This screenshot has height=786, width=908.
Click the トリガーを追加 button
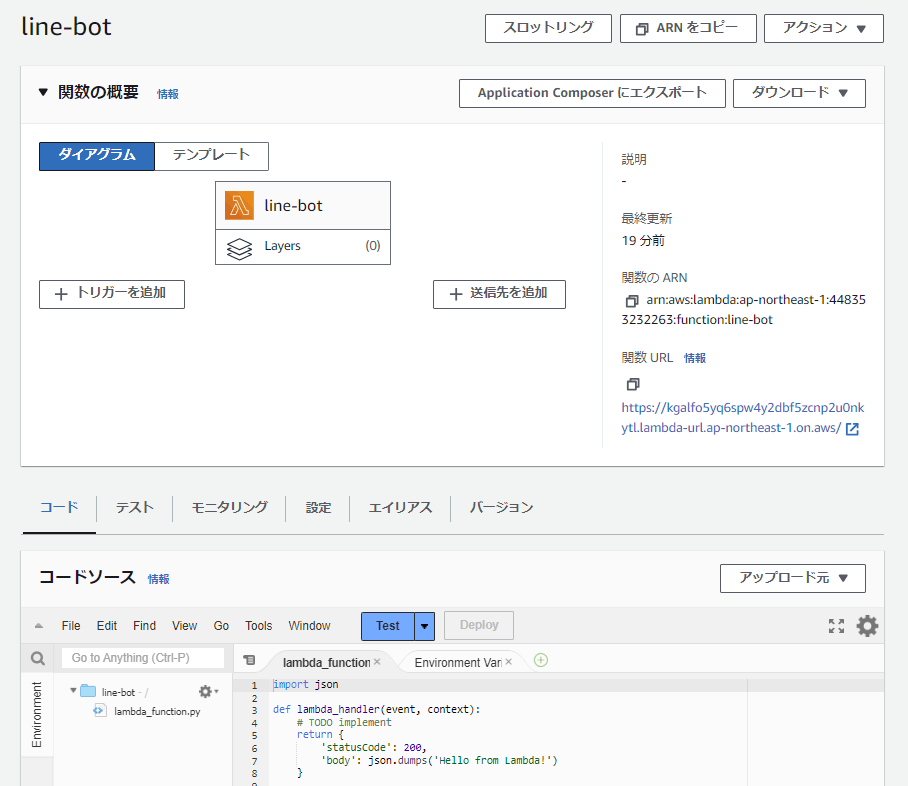[112, 294]
